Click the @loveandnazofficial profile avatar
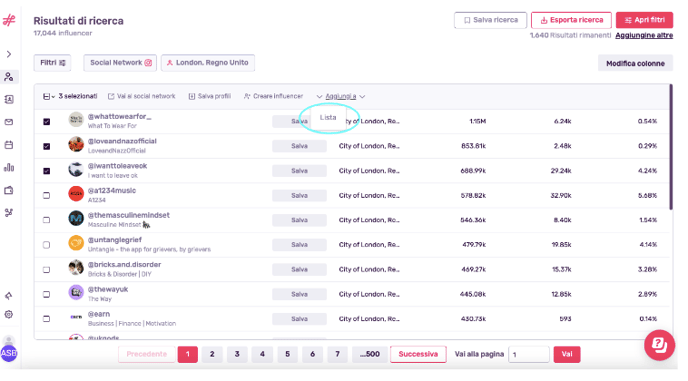The width and height of the screenshot is (688, 381). pos(76,144)
